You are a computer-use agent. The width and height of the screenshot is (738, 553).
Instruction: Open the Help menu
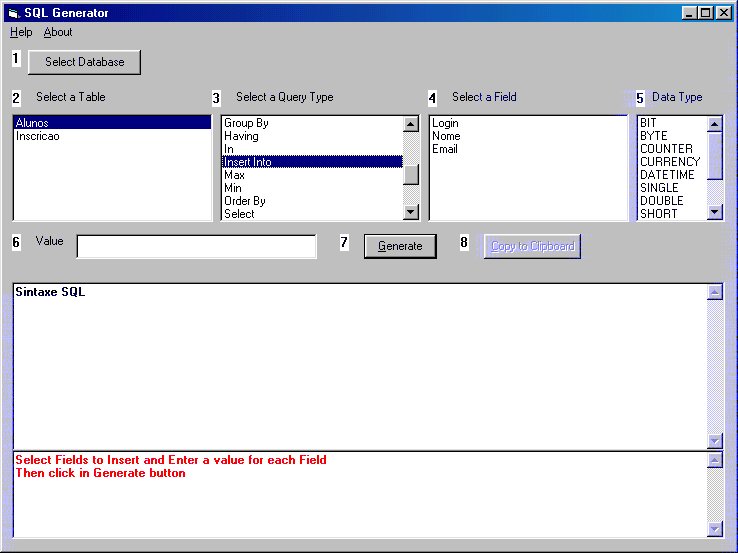pyautogui.click(x=21, y=32)
